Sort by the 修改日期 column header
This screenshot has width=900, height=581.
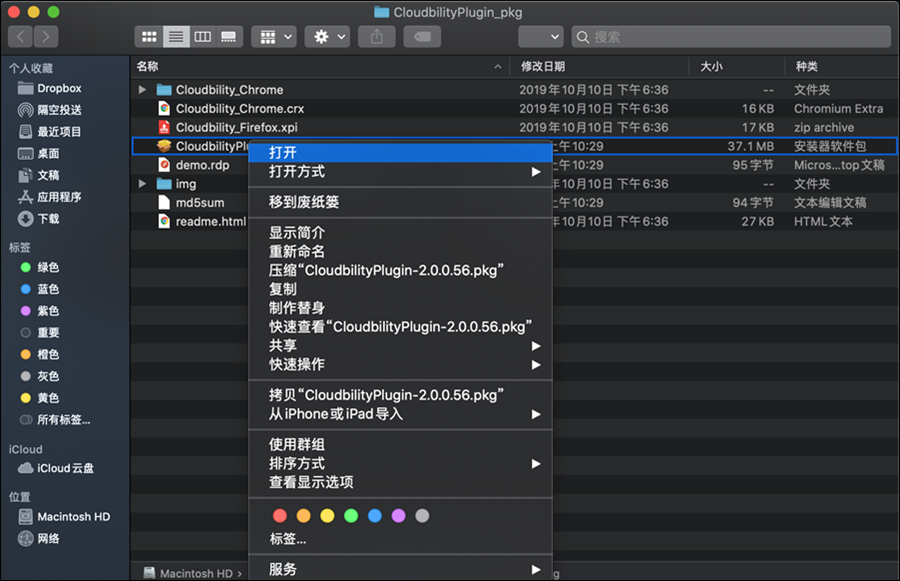click(x=543, y=66)
